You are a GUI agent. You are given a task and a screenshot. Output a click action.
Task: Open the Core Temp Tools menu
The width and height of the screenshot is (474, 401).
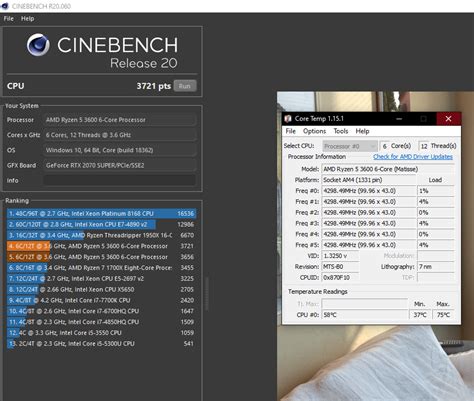click(341, 131)
